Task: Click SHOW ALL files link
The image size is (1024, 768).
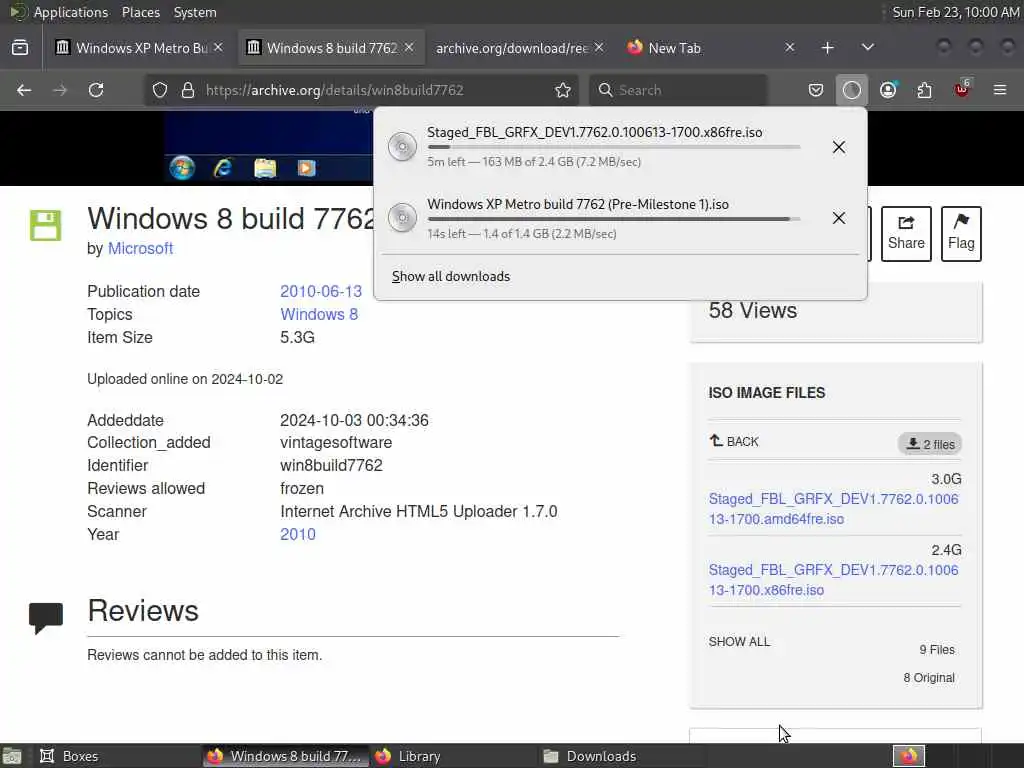Action: [x=739, y=641]
